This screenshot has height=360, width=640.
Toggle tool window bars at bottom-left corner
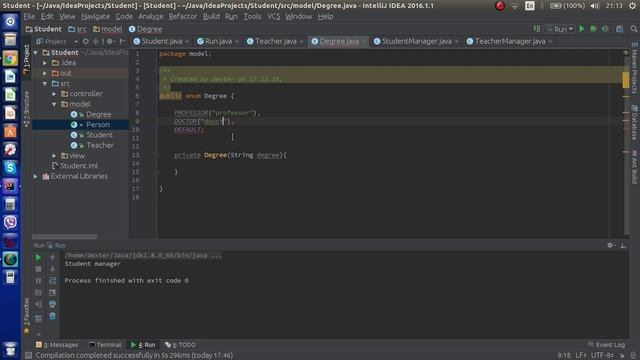pyautogui.click(x=29, y=356)
